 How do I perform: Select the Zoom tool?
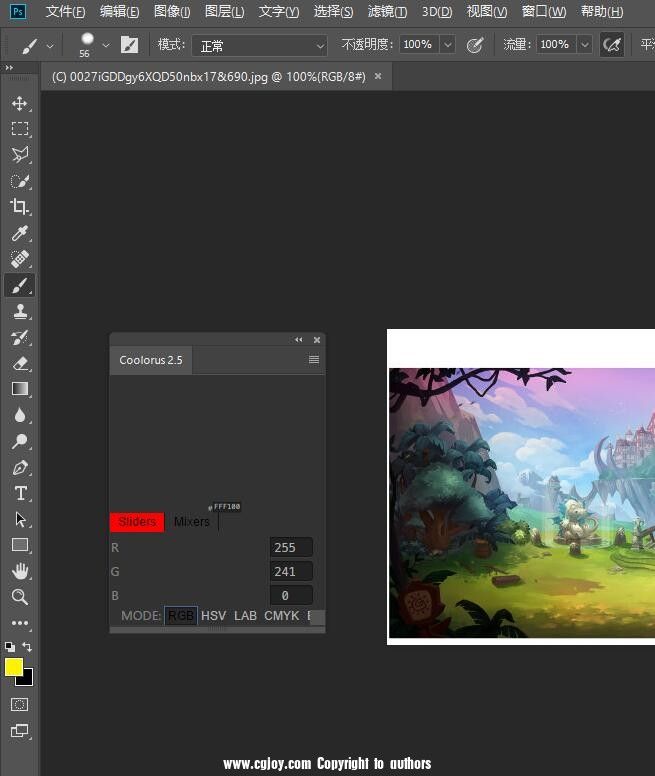click(x=19, y=597)
